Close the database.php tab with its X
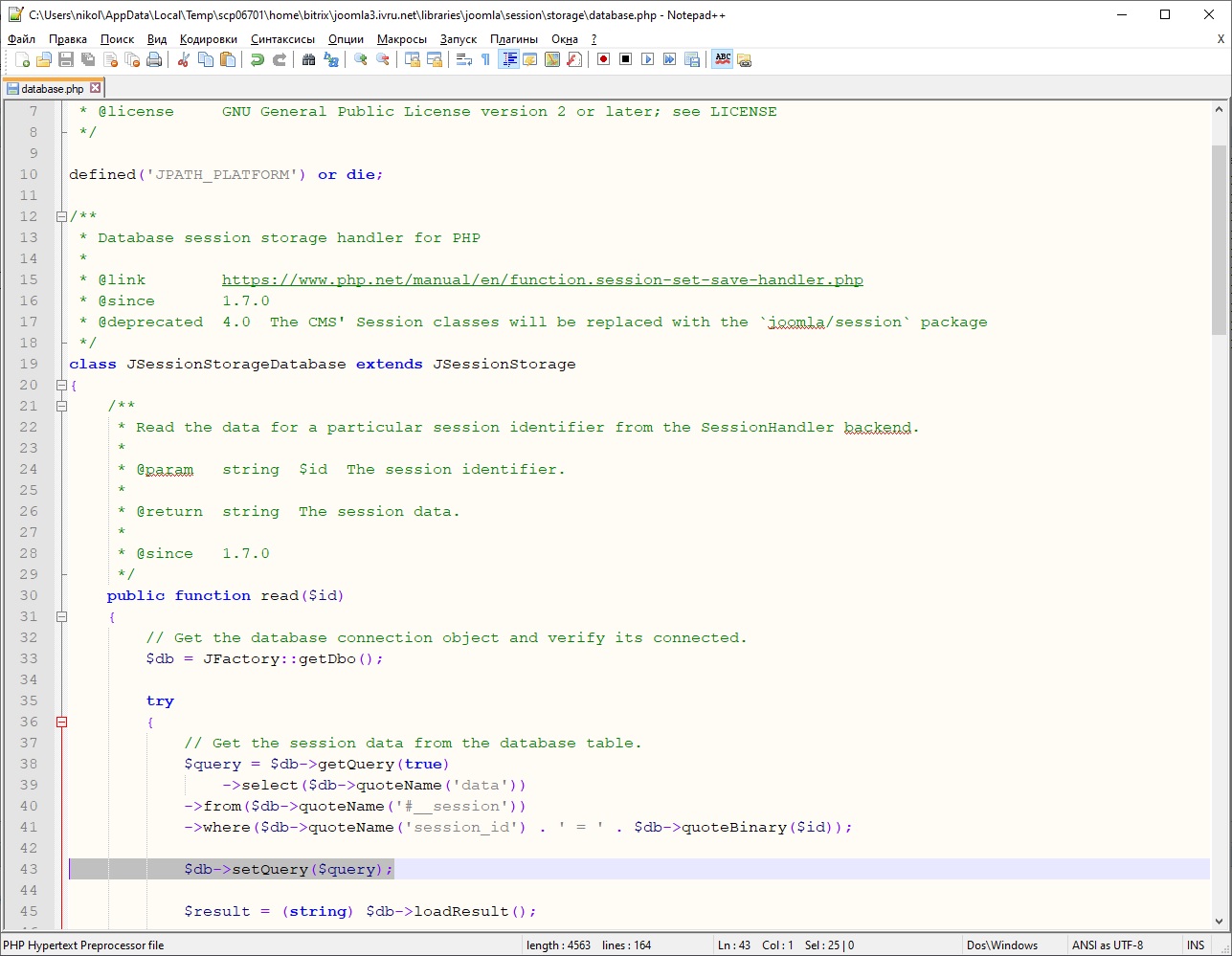Viewport: 1232px width, 956px height. [x=95, y=88]
